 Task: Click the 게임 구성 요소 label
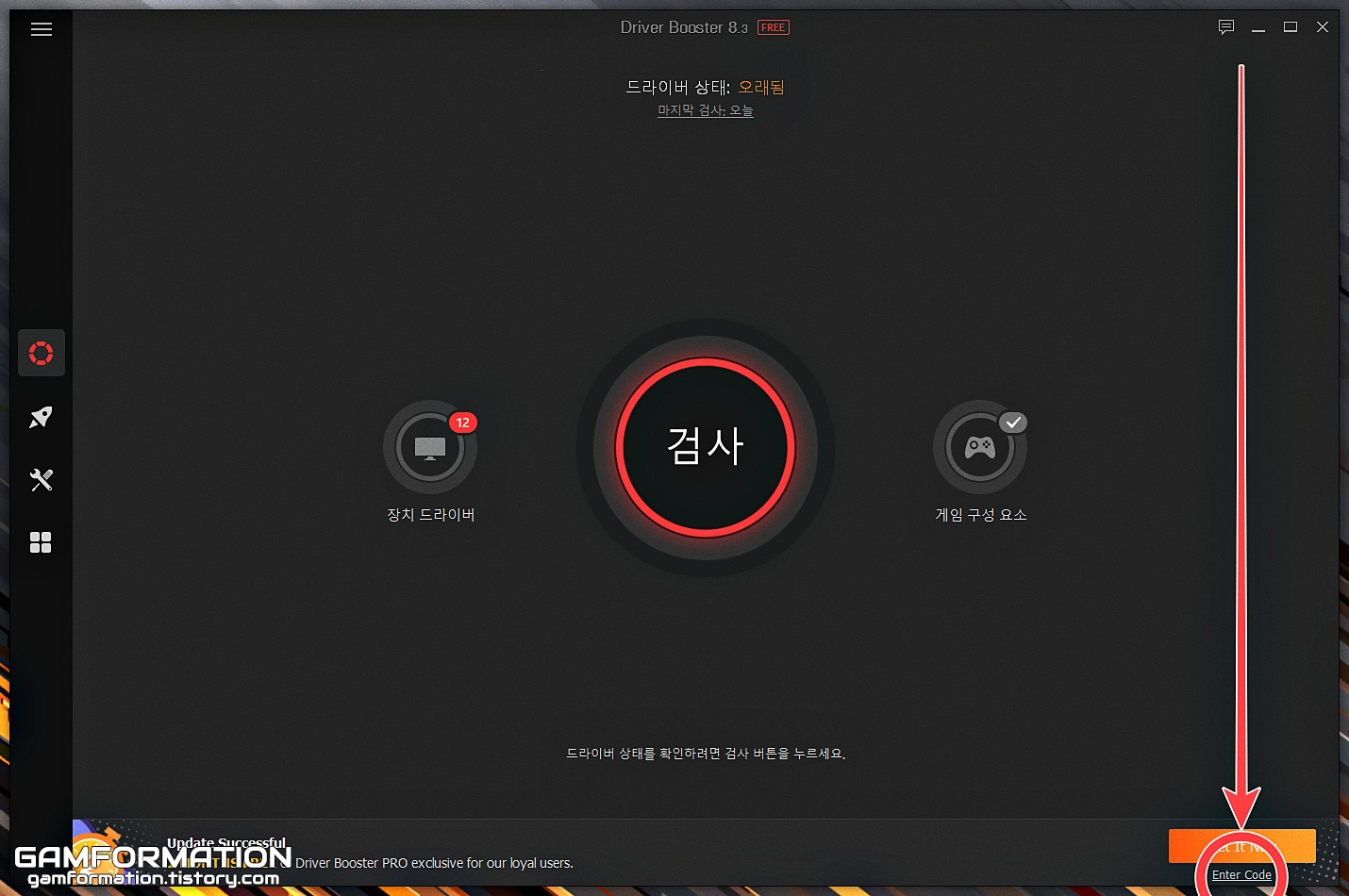click(981, 515)
